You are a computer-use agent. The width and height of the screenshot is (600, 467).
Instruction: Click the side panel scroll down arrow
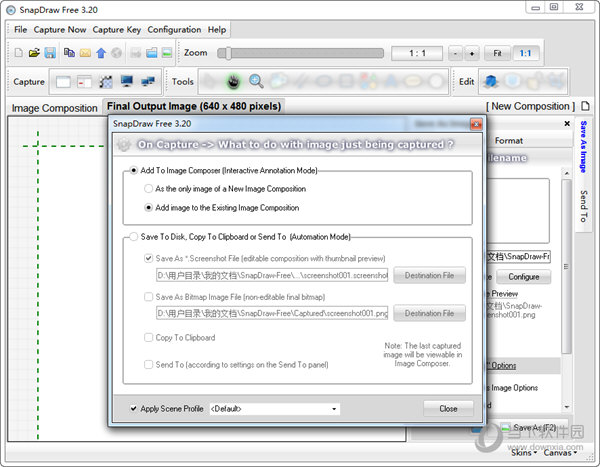(567, 407)
